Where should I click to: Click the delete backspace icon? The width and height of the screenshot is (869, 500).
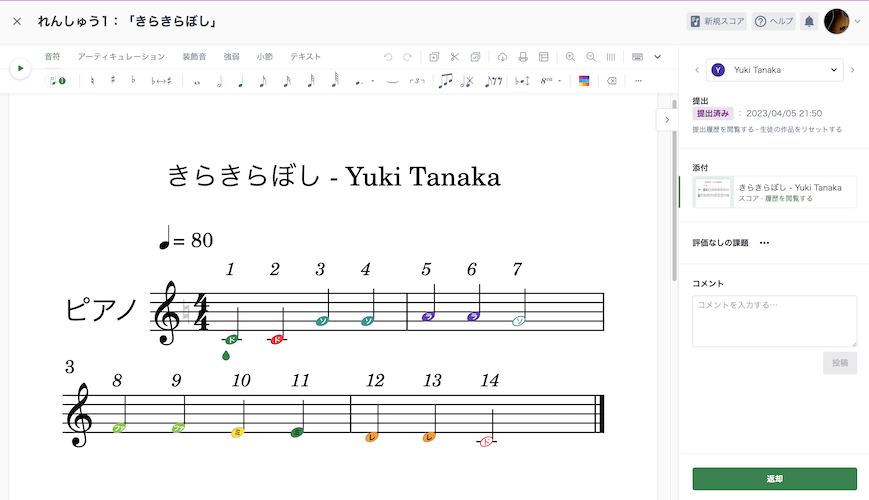point(612,81)
